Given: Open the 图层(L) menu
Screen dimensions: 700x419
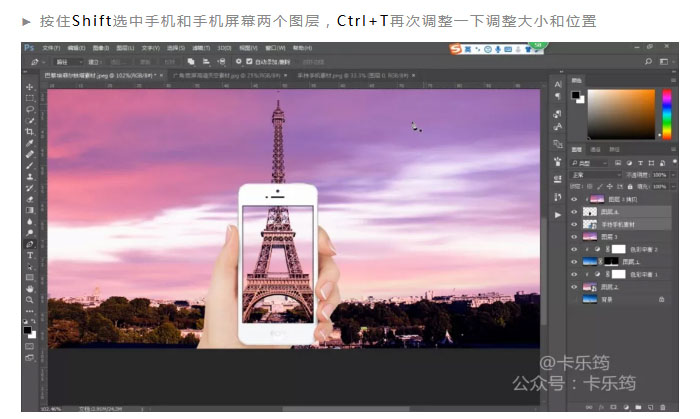Looking at the screenshot, I should 122,47.
